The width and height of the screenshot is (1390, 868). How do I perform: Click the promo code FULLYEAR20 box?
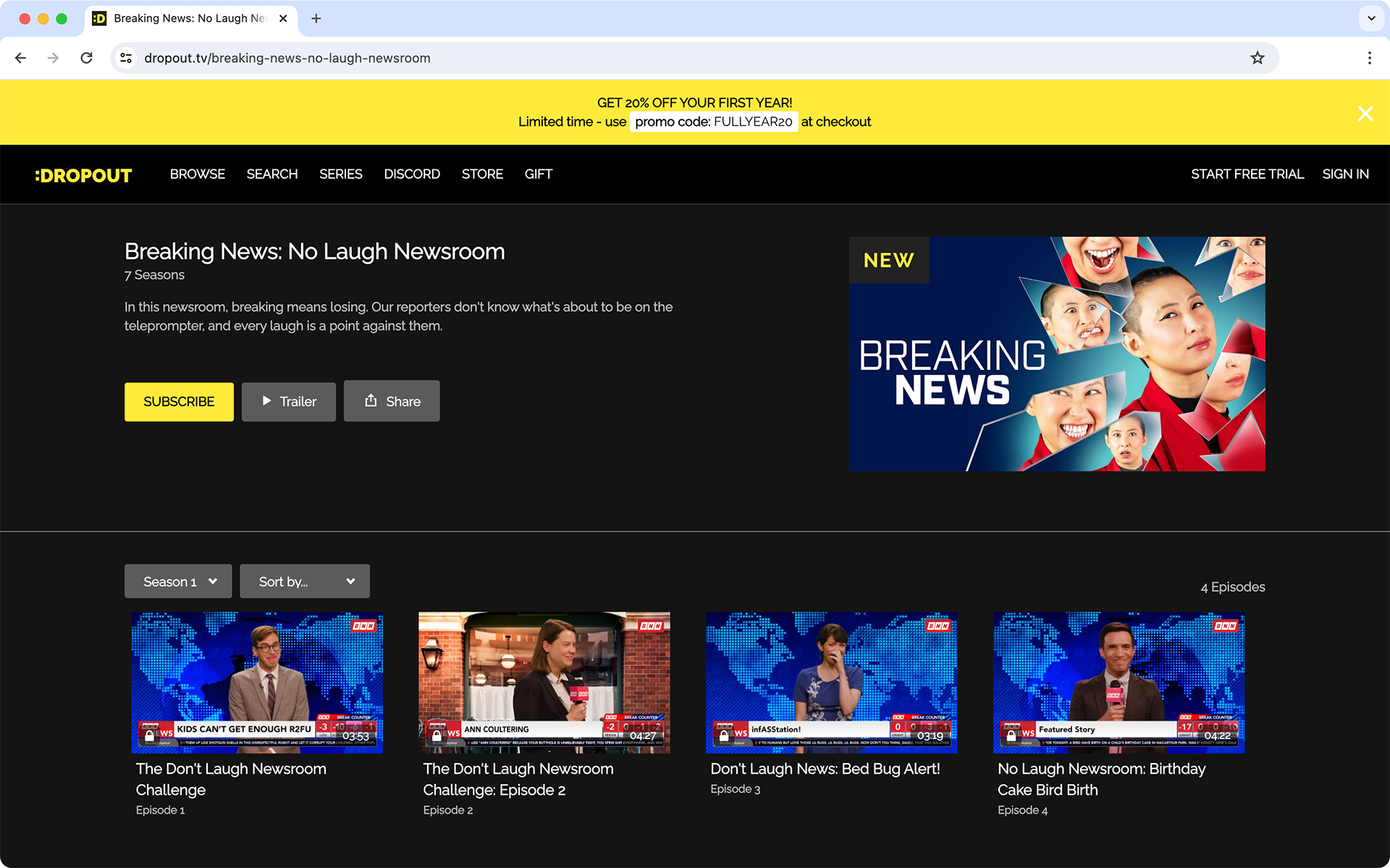(x=714, y=122)
